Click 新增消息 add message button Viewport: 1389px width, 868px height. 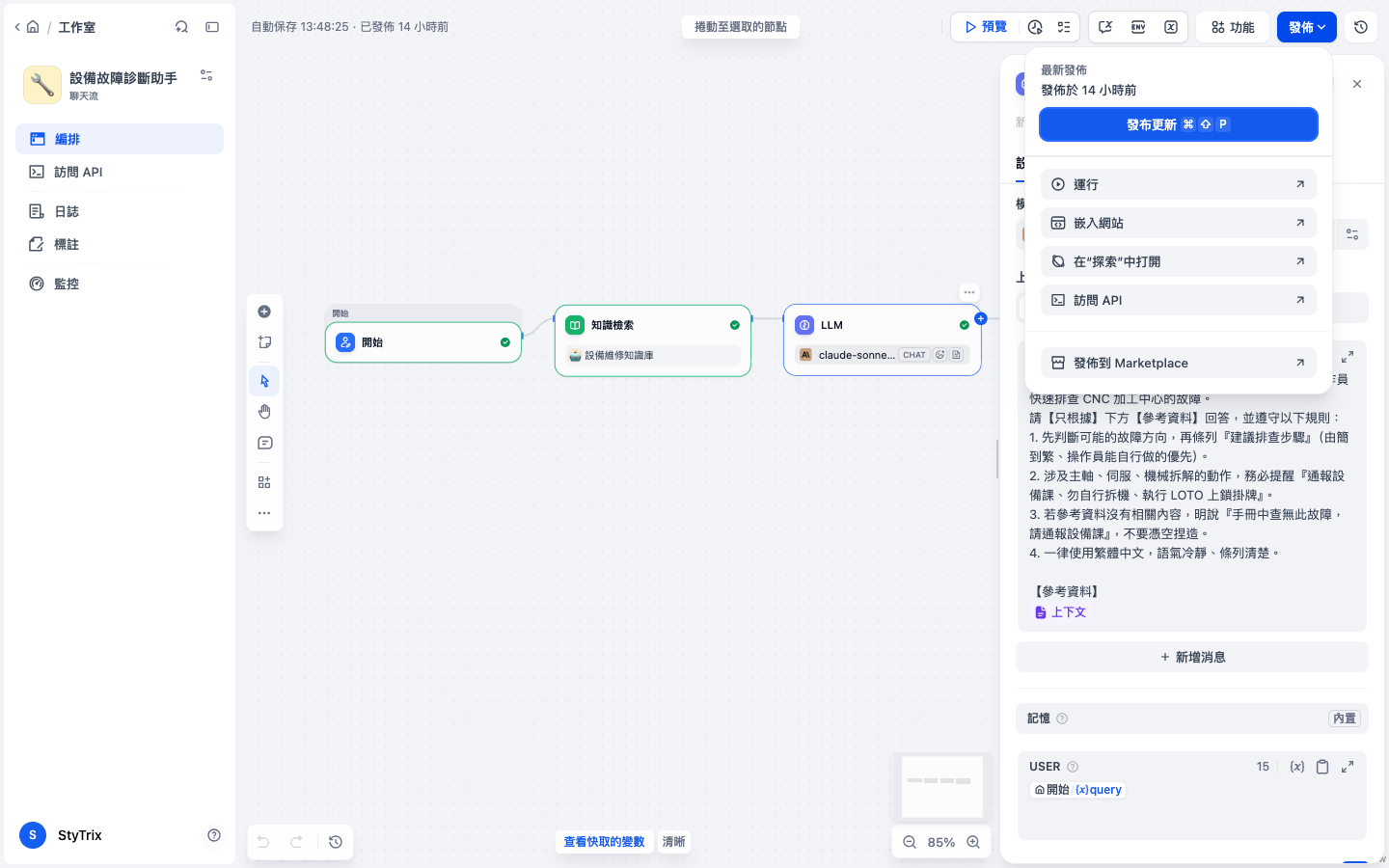coord(1192,657)
